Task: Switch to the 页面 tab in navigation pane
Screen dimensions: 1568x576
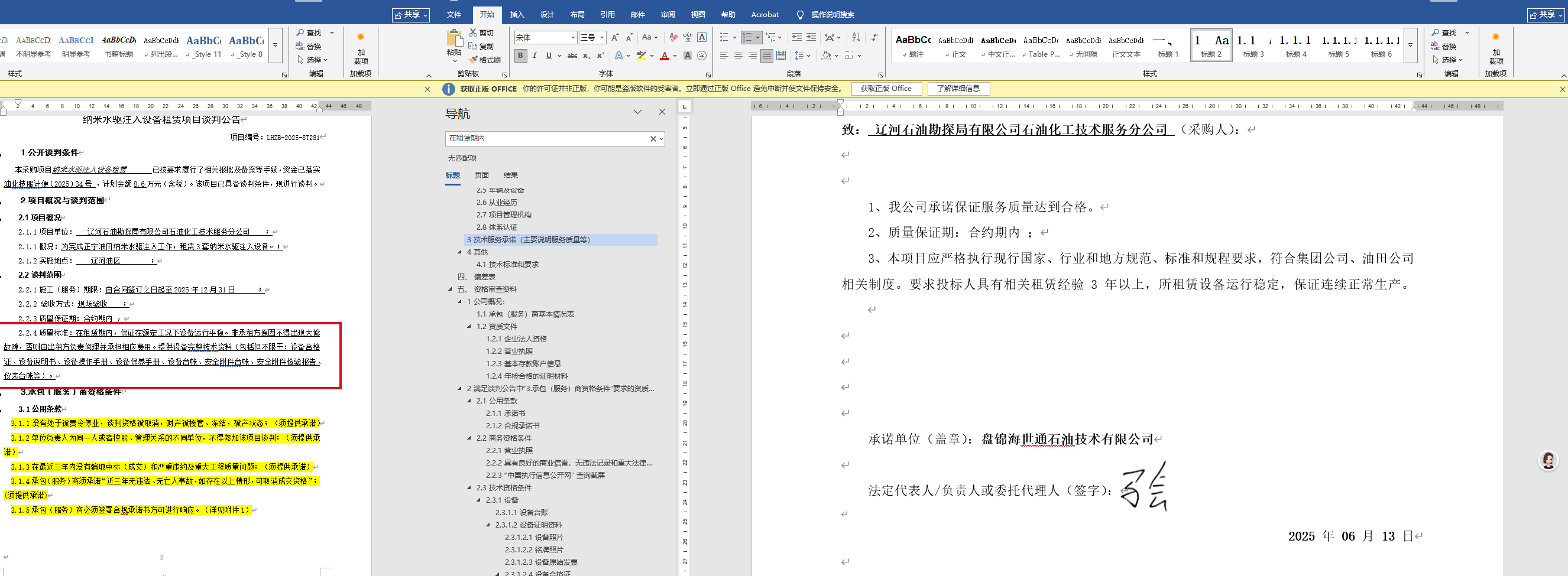Action: 481,175
